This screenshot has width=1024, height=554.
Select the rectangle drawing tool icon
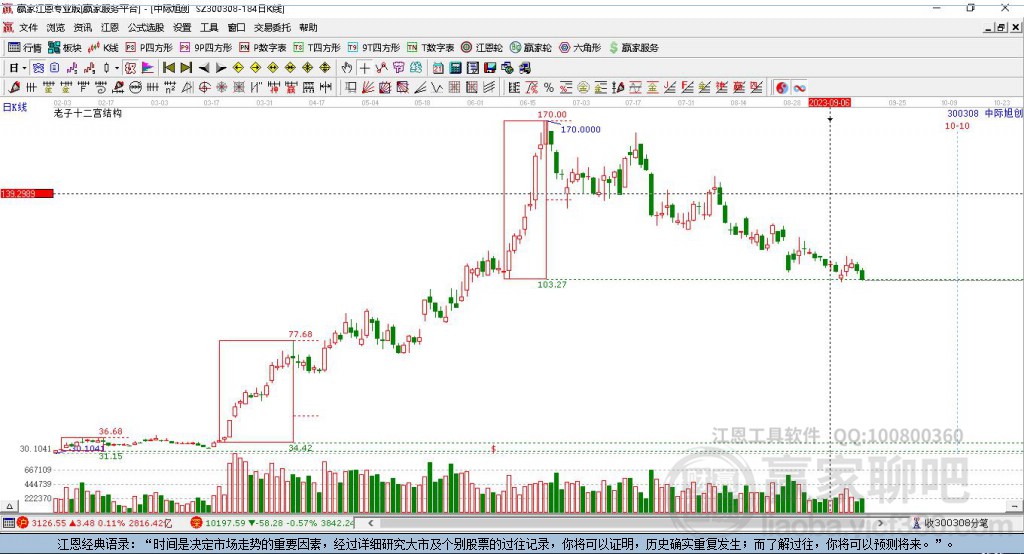point(351,88)
